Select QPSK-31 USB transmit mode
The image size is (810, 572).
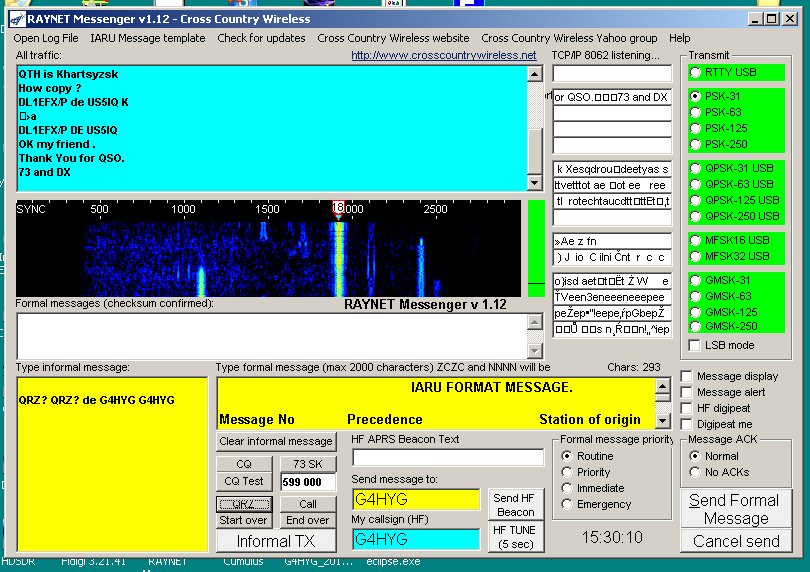coord(696,168)
